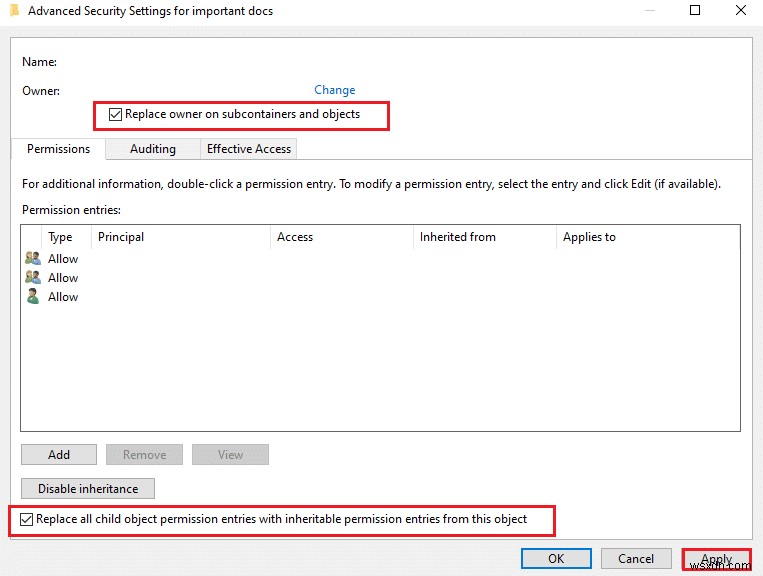Viewport: 763px width, 576px height.
Task: Click the single user icon of the third entry
Action: [33, 296]
